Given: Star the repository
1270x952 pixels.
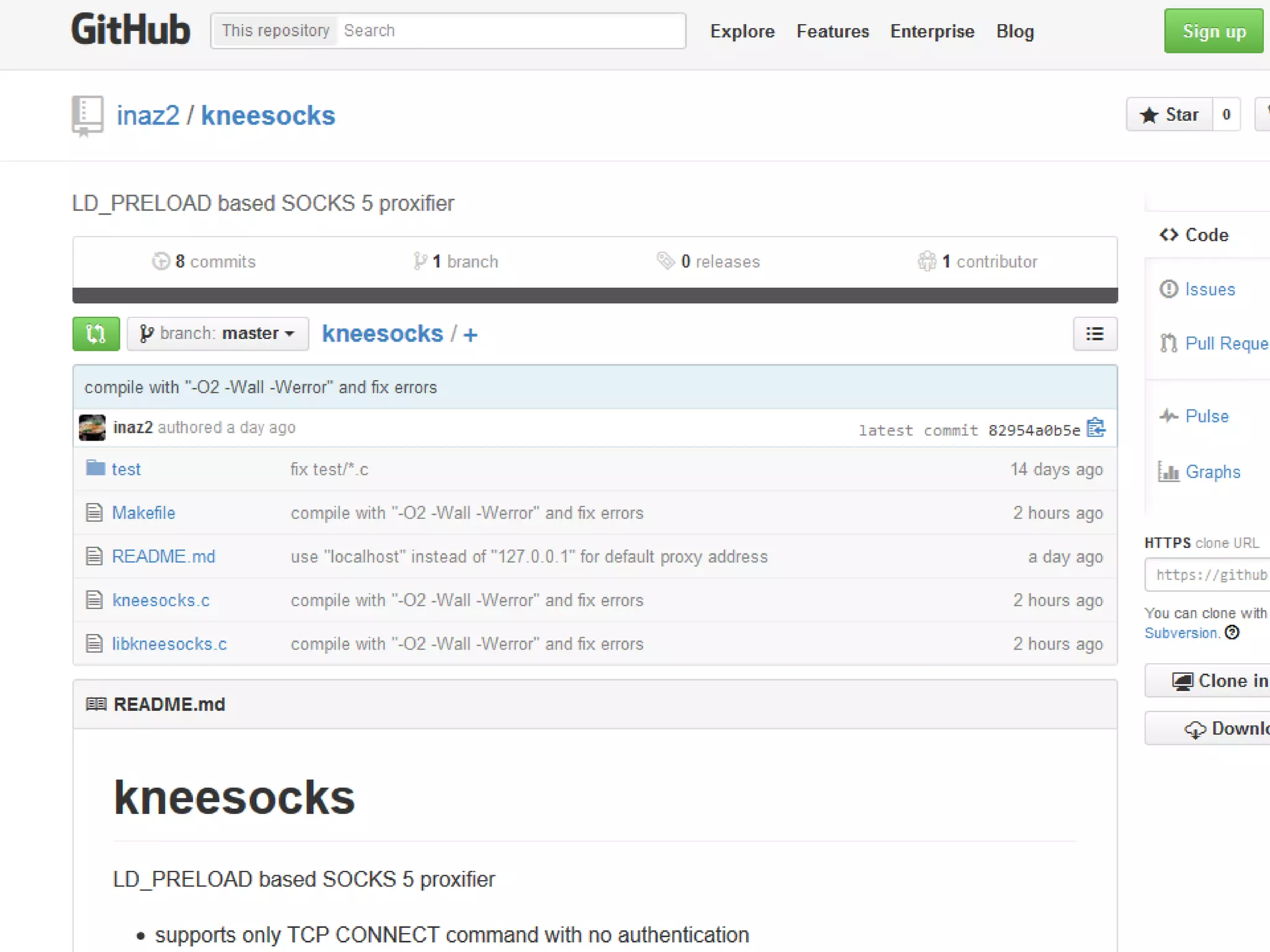Looking at the screenshot, I should click(x=1170, y=114).
